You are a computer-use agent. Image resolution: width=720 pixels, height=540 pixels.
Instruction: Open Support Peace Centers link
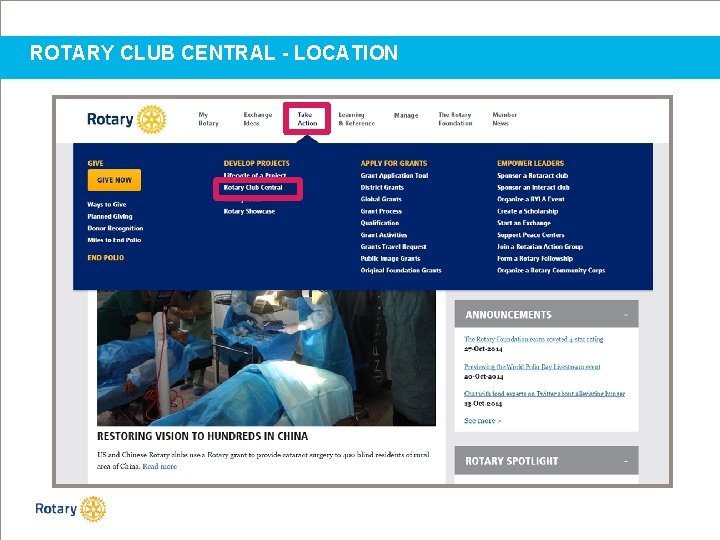tap(531, 235)
